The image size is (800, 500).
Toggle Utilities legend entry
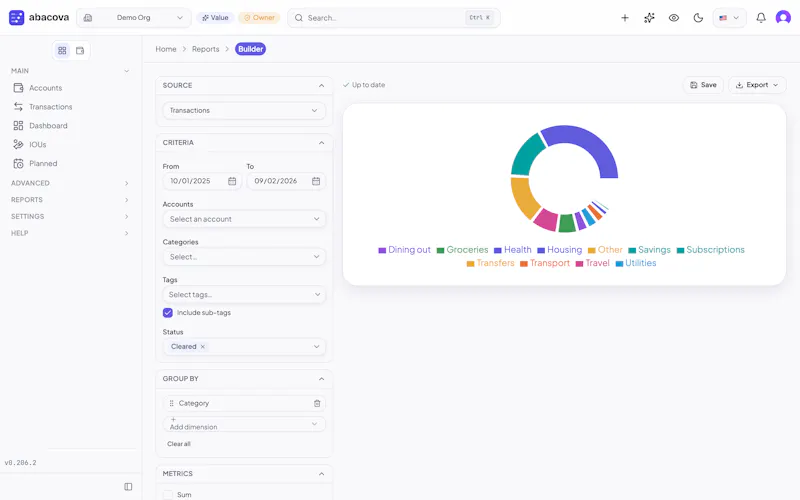636,263
